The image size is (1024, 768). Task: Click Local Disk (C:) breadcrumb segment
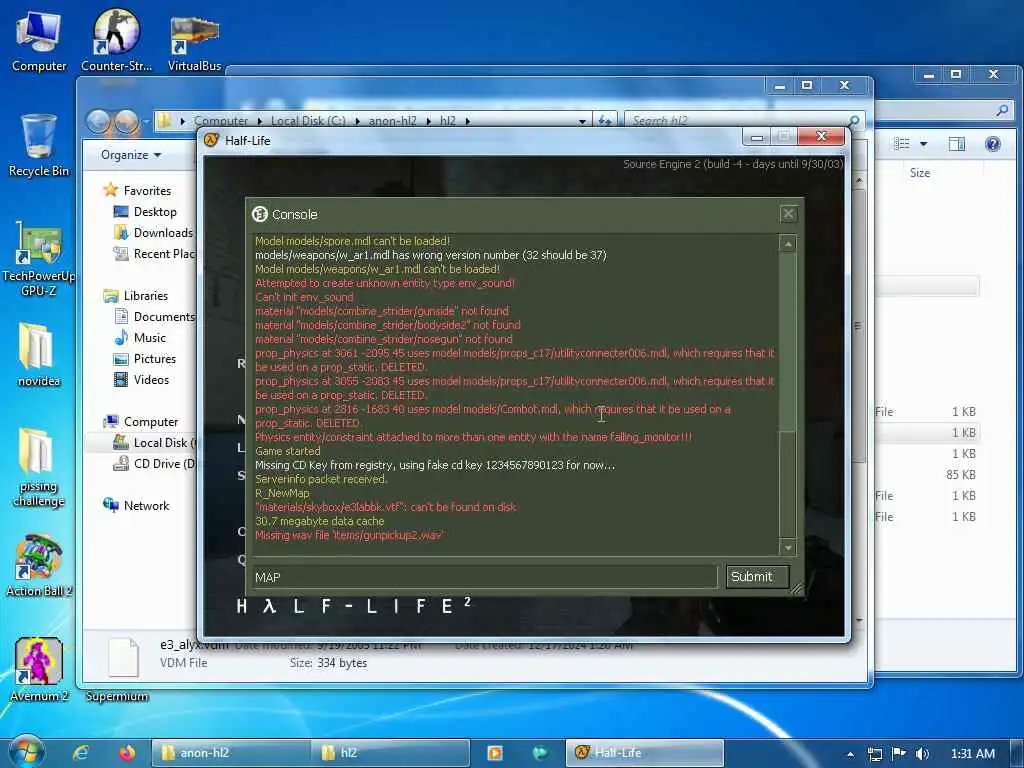pos(308,121)
